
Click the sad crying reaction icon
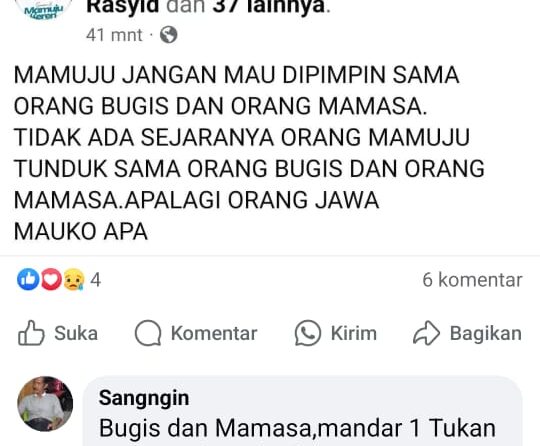pos(74,279)
